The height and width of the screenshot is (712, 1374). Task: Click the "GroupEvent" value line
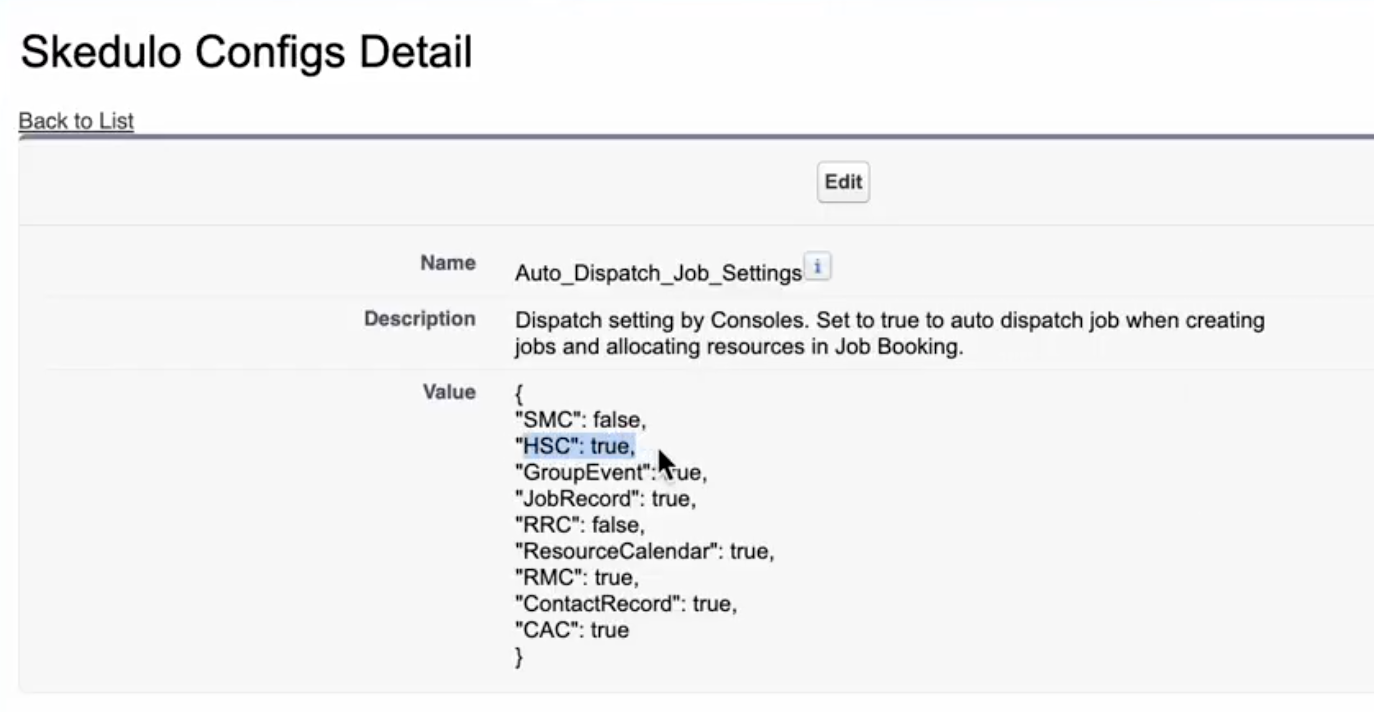pyautogui.click(x=610, y=473)
